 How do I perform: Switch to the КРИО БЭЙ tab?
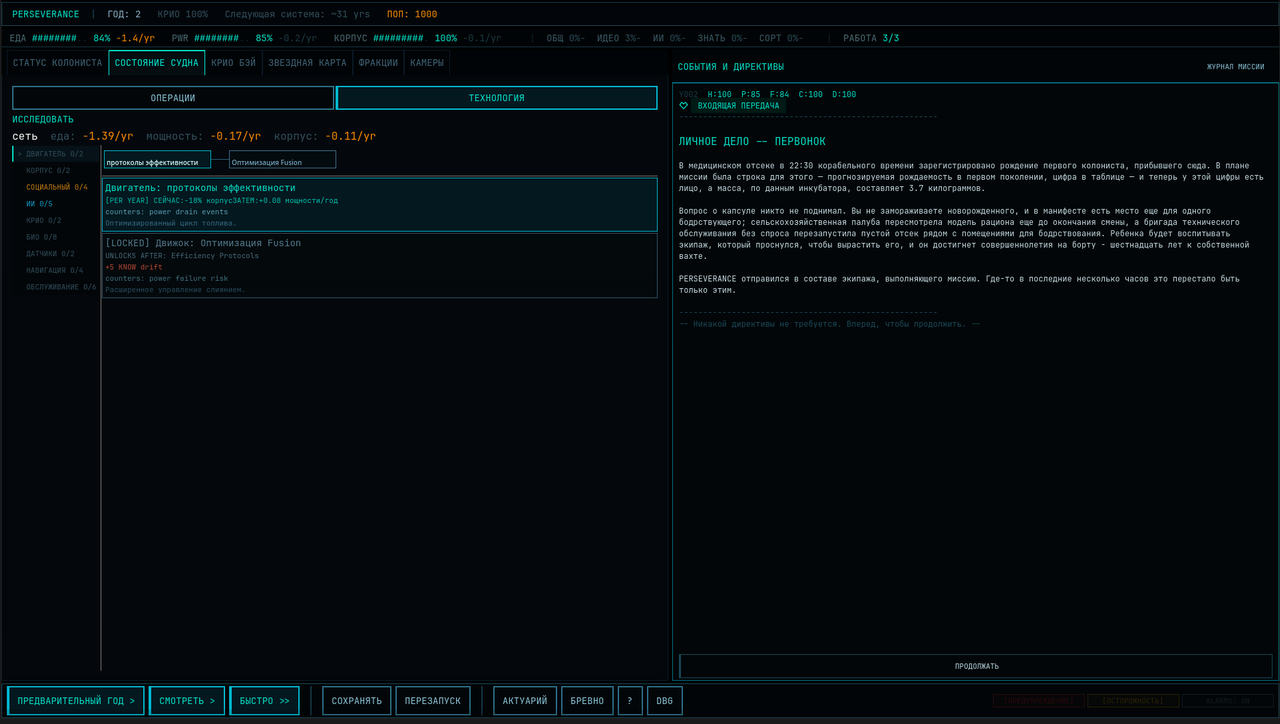[x=234, y=63]
